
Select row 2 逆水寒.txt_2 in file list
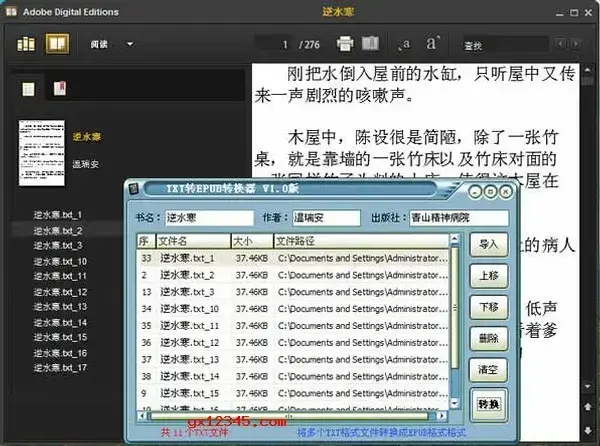point(293,275)
